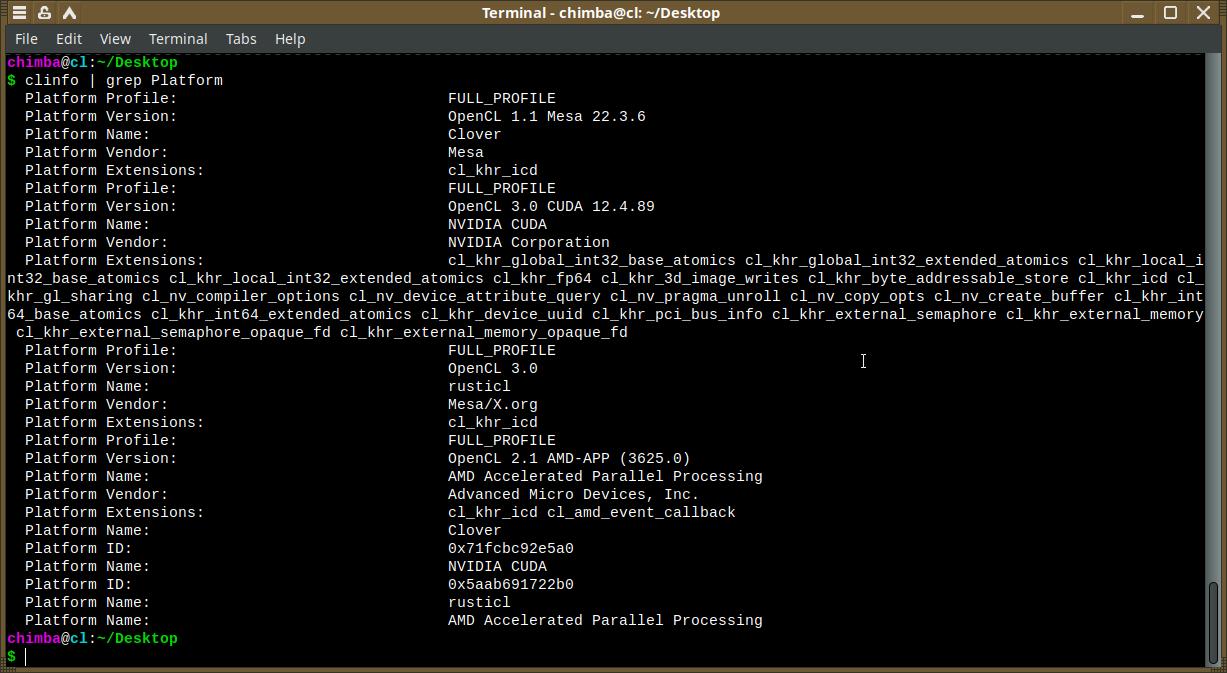This screenshot has height=673, width=1227.
Task: Maximize the Terminal window
Action: point(1170,13)
